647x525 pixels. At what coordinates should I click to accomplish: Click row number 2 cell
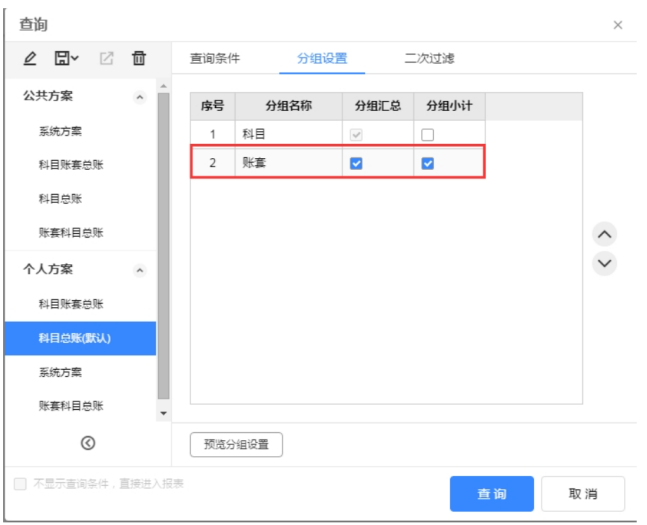click(213, 163)
